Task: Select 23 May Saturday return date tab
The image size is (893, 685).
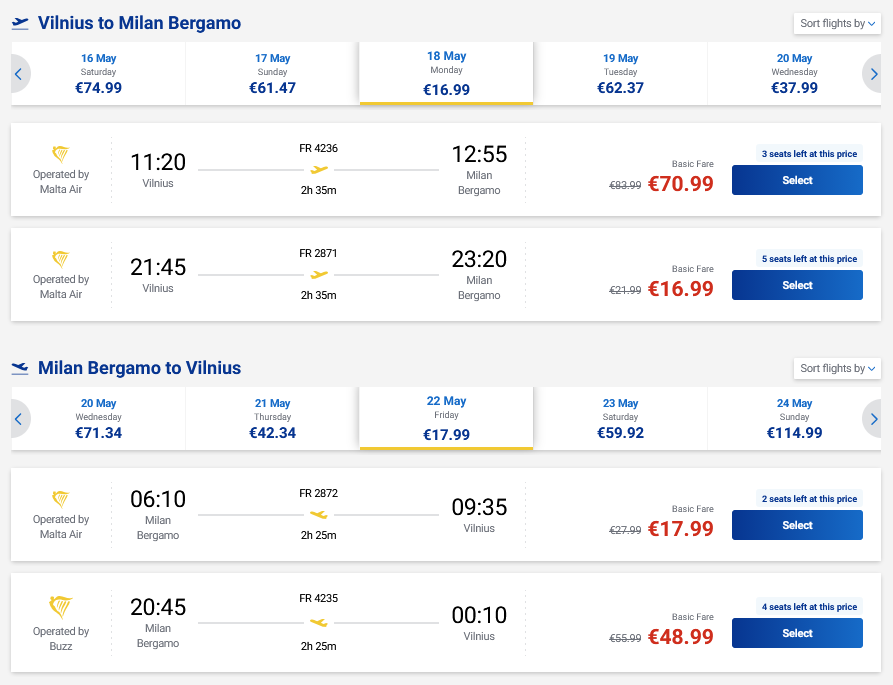Action: [x=620, y=419]
